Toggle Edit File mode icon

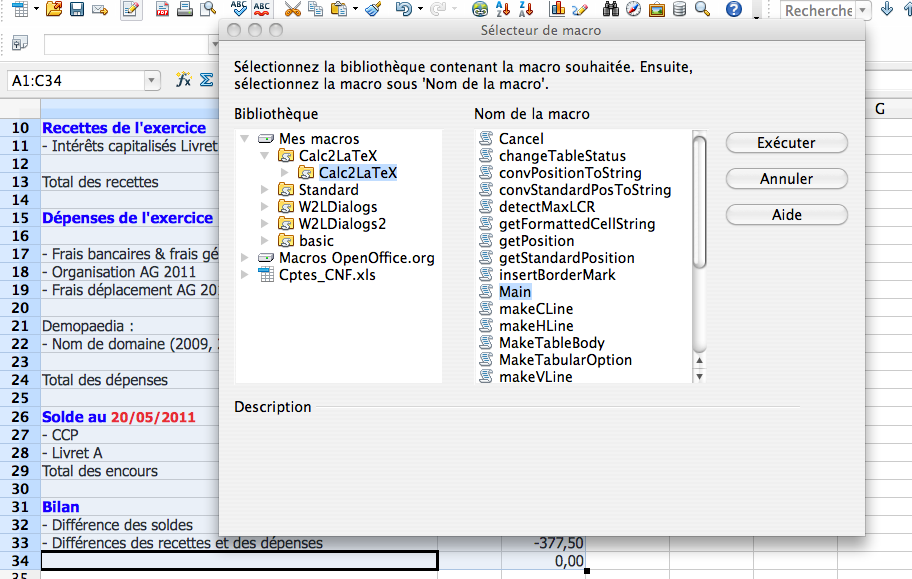coord(130,10)
